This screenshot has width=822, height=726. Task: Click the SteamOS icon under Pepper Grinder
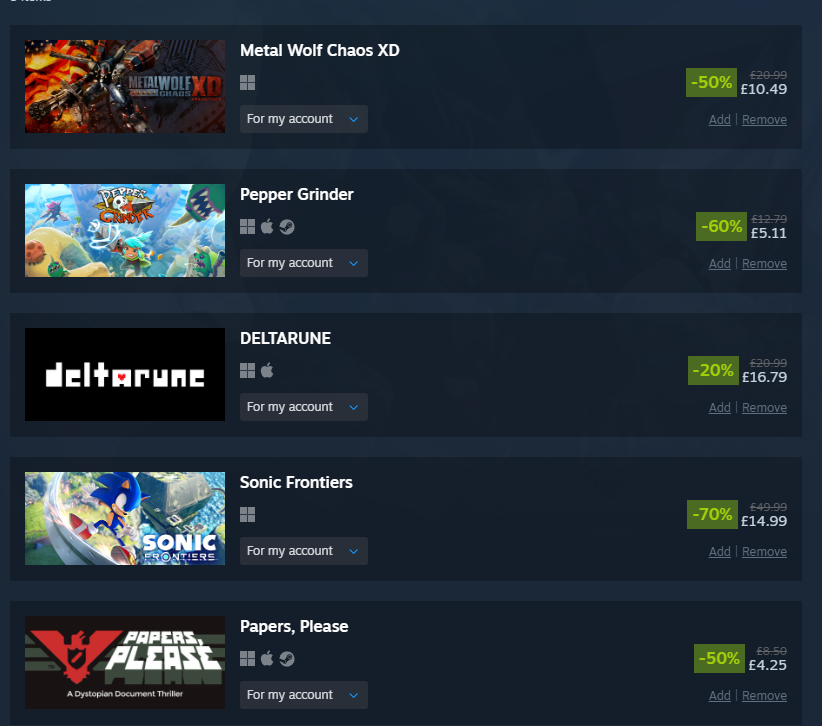287,226
